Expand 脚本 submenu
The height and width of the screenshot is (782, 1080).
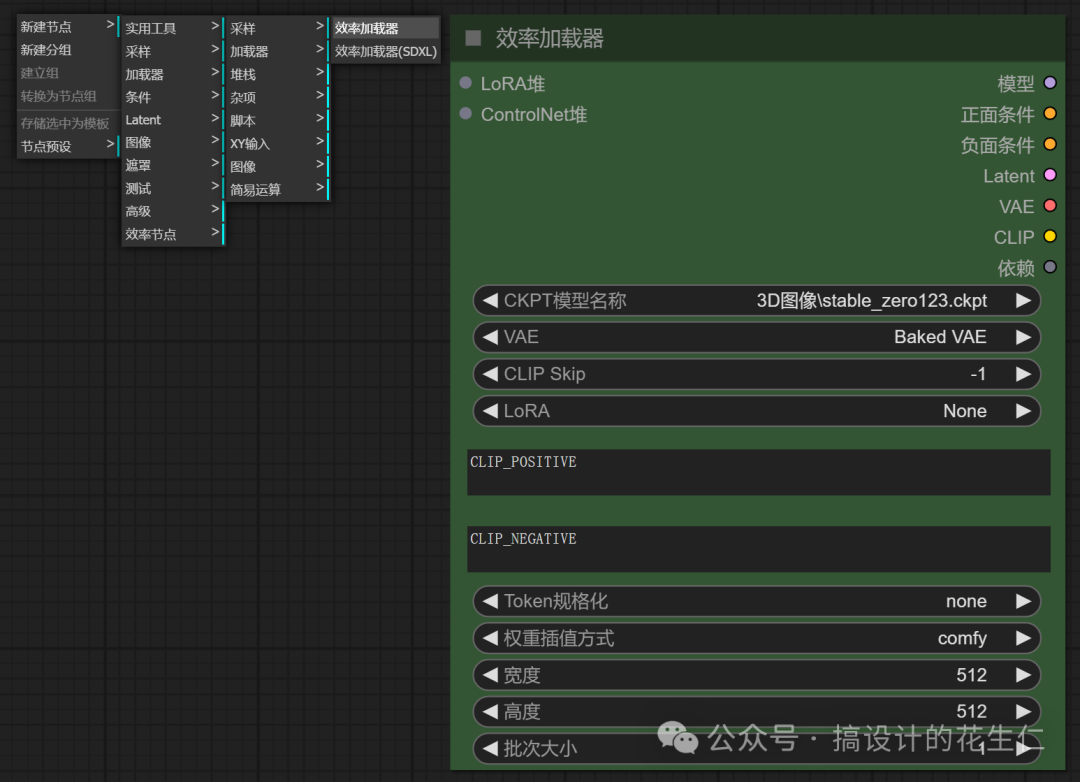click(277, 121)
